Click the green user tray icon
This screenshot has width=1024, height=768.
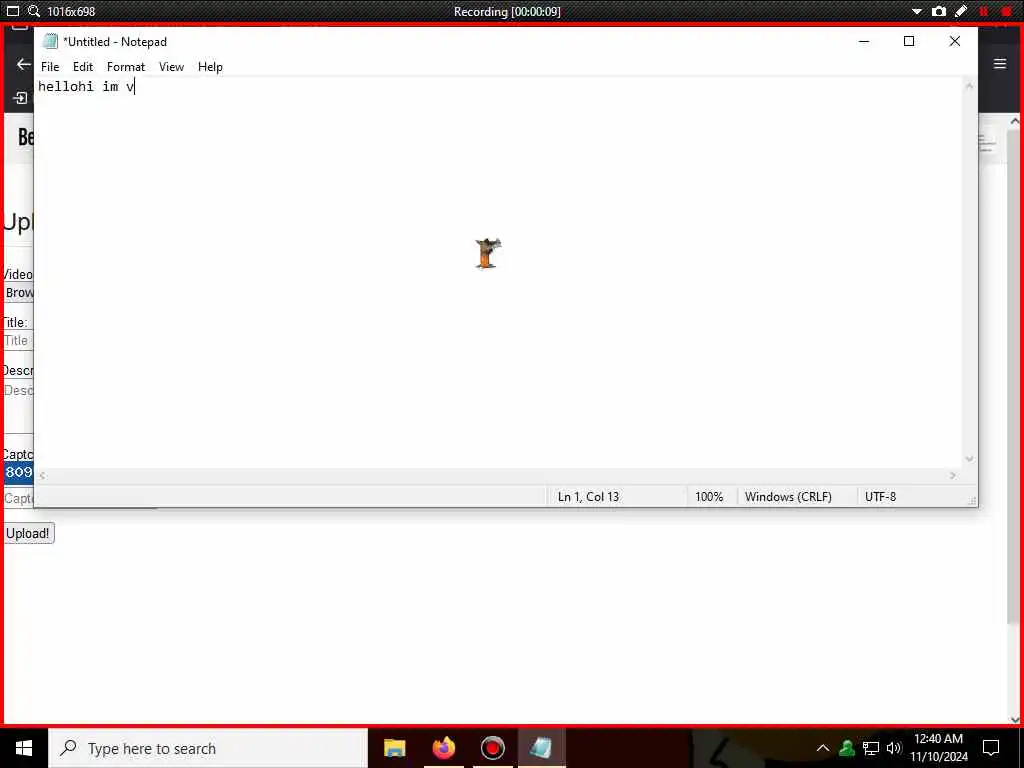847,748
